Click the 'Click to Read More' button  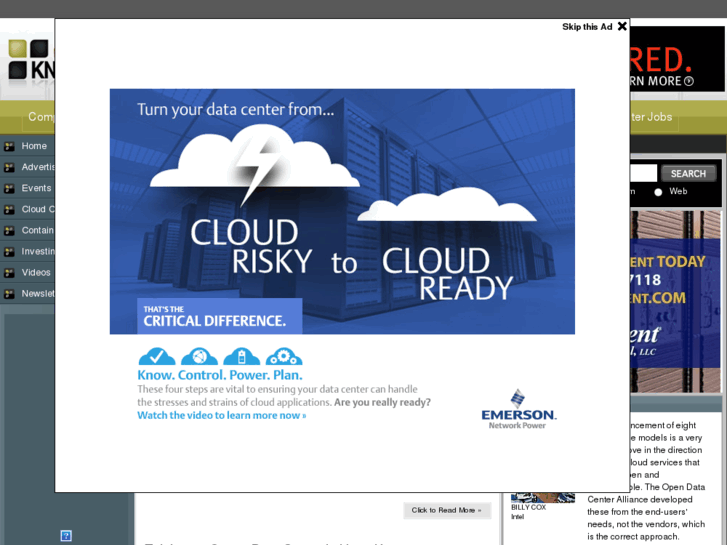(x=446, y=510)
